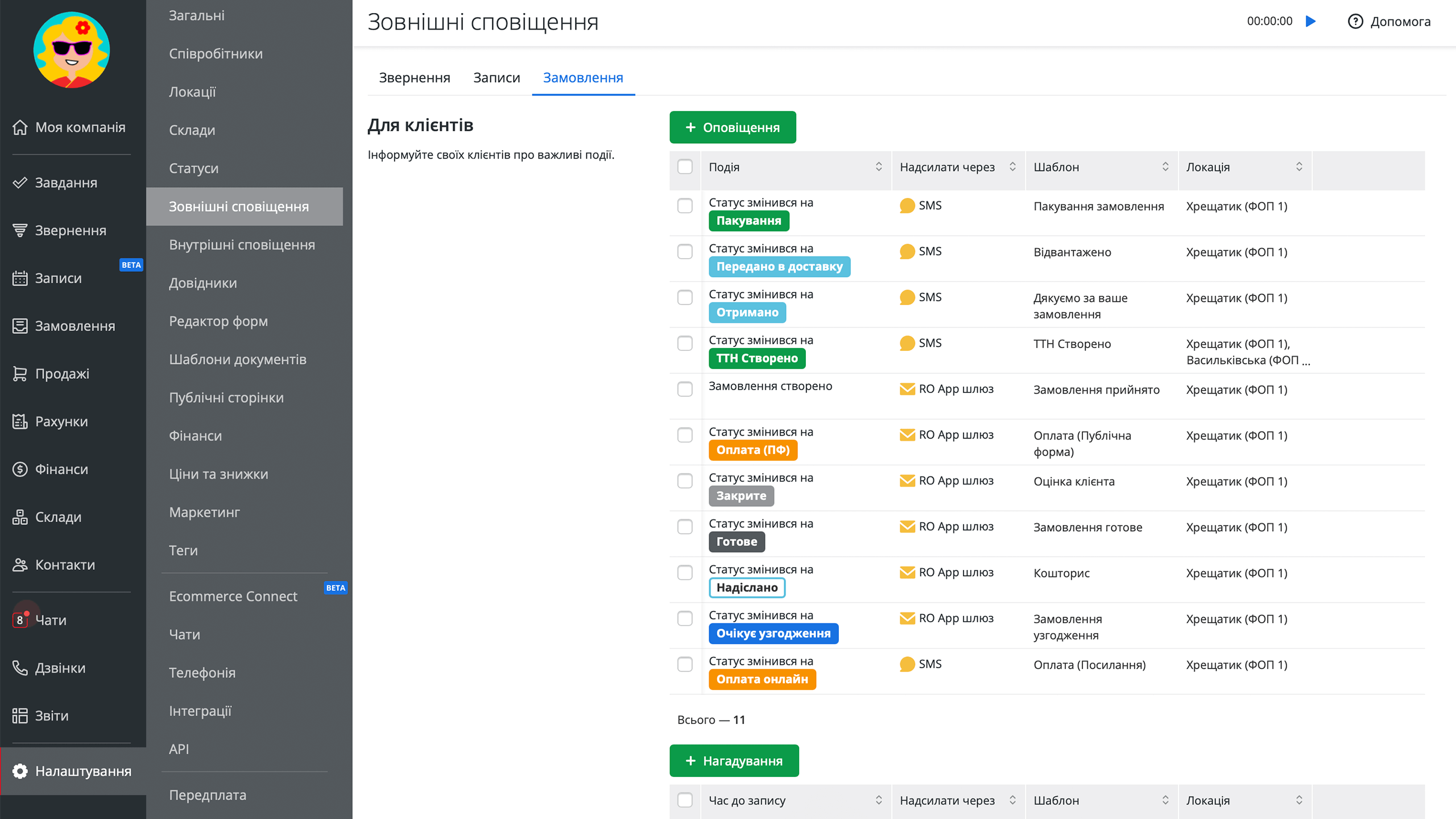Switch to the Записи tab
The height and width of the screenshot is (819, 1456).
[496, 78]
